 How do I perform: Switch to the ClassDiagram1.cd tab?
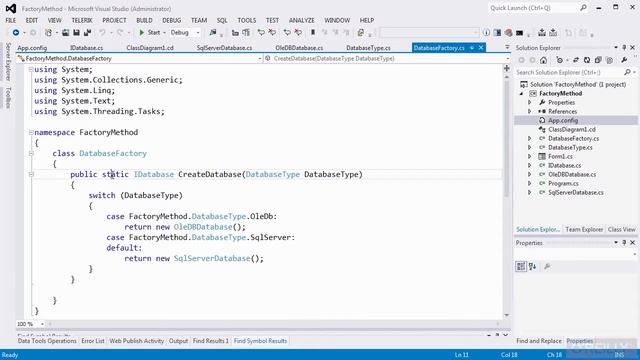(x=150, y=48)
